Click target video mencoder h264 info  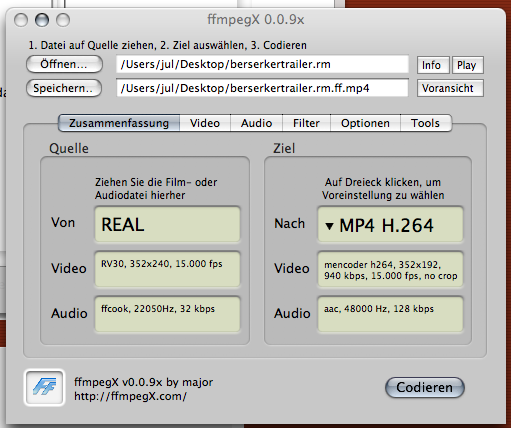(390, 269)
